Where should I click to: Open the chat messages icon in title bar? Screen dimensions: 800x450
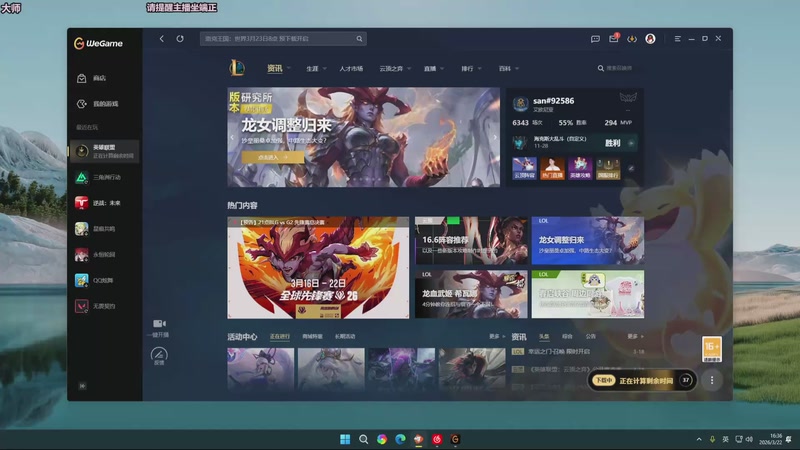click(x=595, y=39)
